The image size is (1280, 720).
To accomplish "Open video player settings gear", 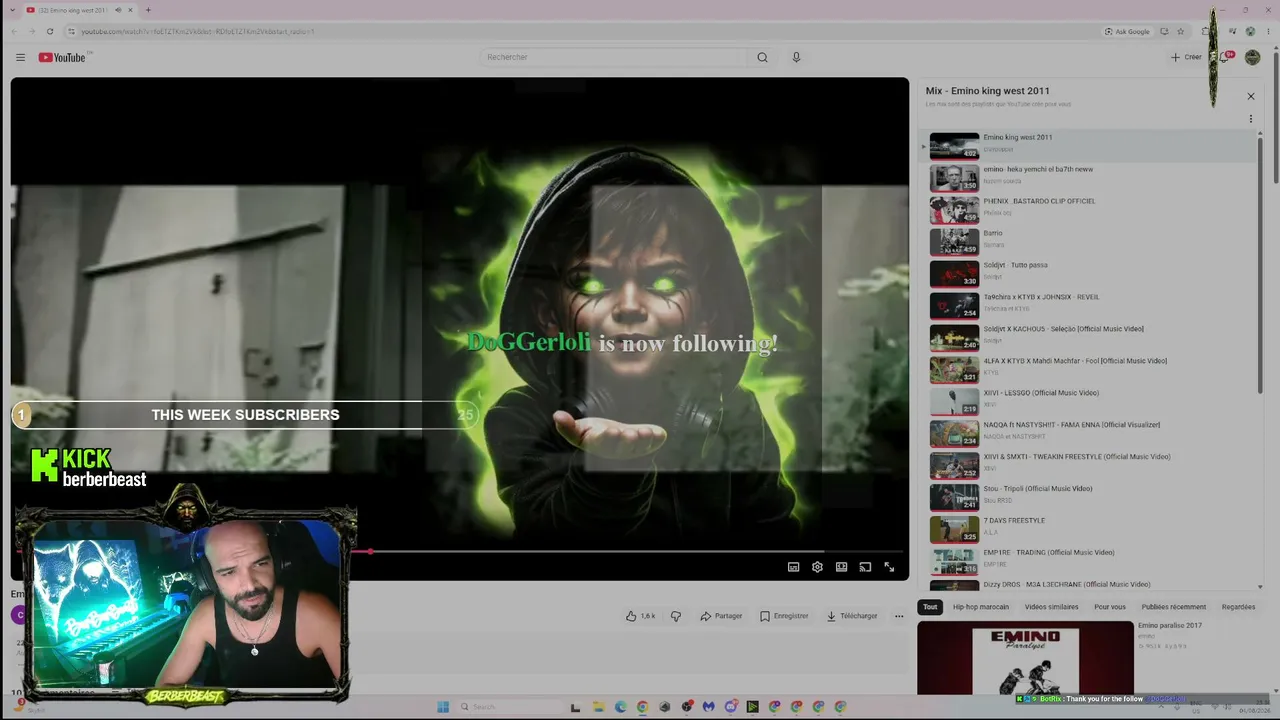I will [x=817, y=567].
